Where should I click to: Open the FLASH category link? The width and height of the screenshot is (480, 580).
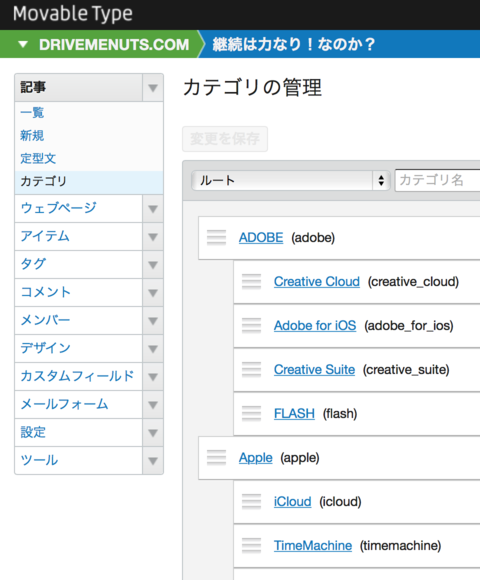click(x=294, y=414)
